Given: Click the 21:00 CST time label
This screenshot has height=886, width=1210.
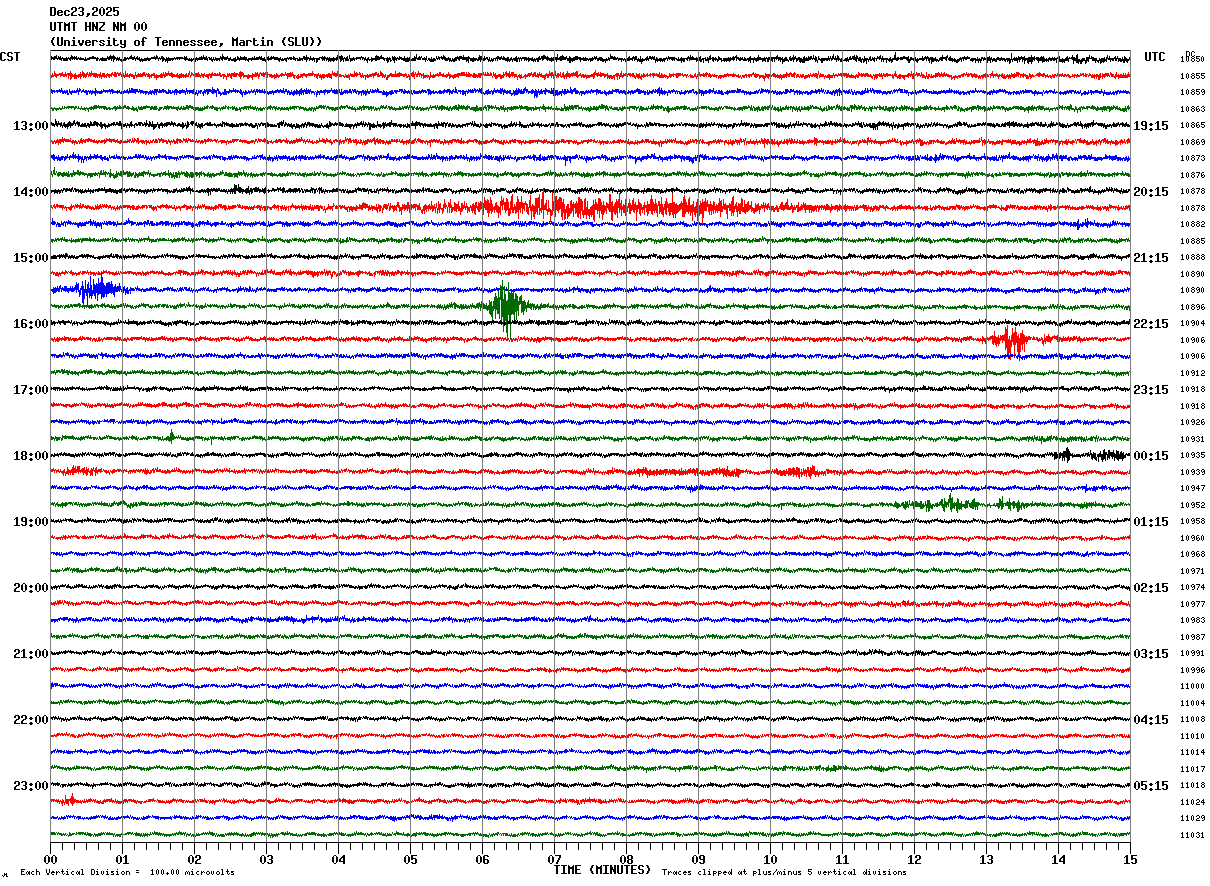Looking at the screenshot, I should (30, 654).
